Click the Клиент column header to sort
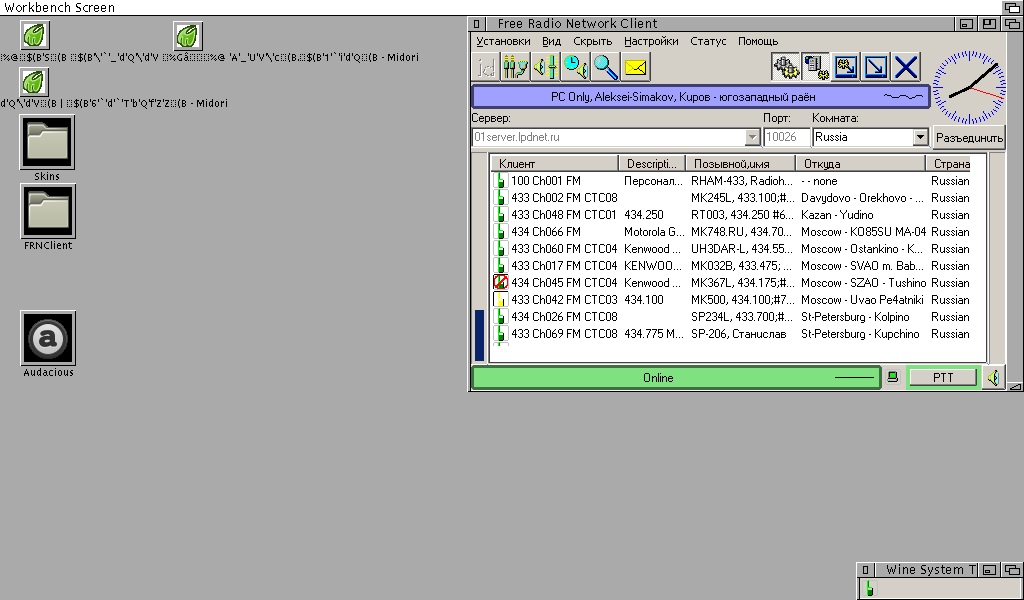This screenshot has height=600, width=1024. (x=554, y=164)
